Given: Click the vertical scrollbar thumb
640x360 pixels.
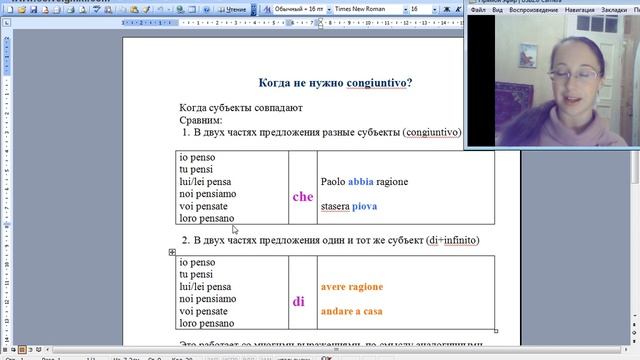Looking at the screenshot, I should click(635, 167).
